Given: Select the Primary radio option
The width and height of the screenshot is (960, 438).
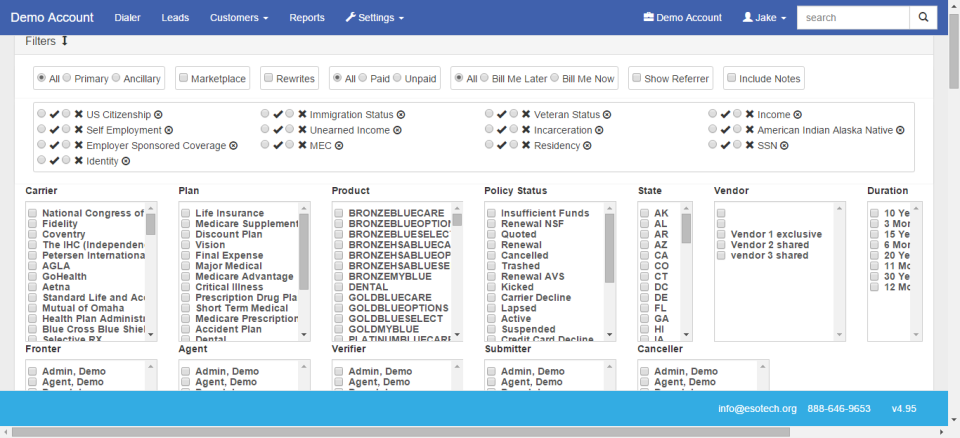Looking at the screenshot, I should 67,78.
